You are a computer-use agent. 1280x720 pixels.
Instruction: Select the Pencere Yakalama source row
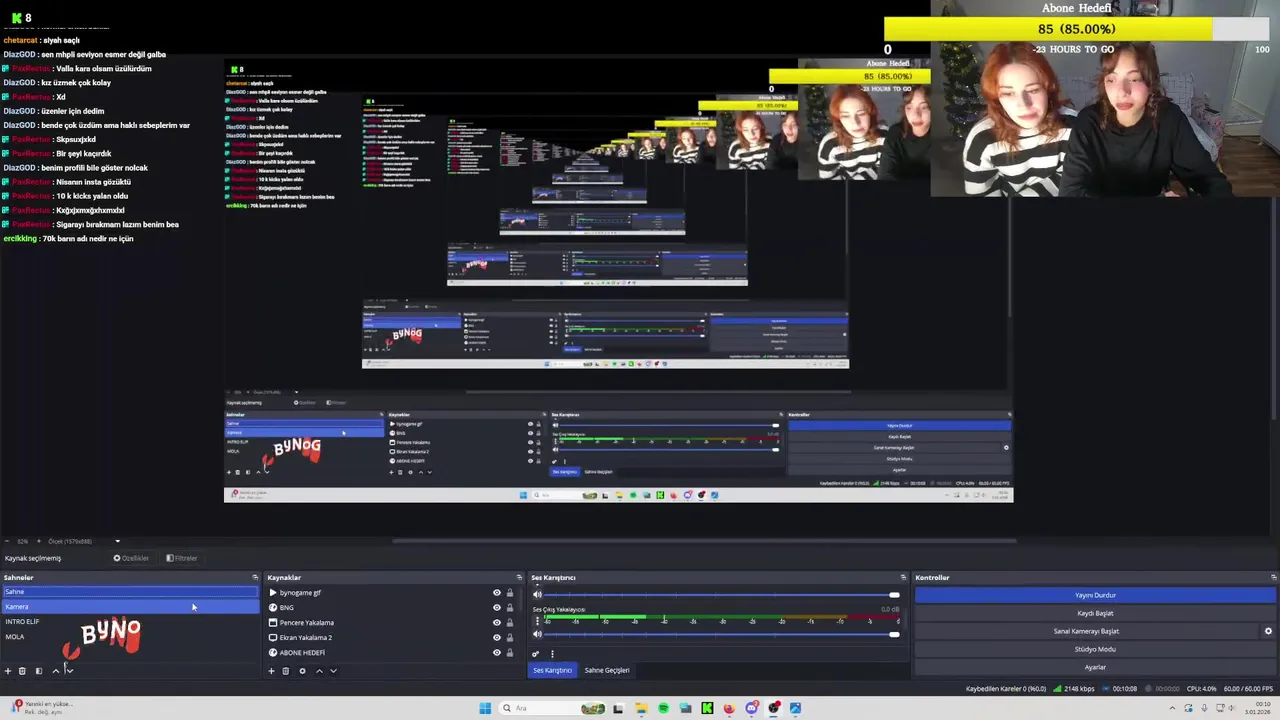[x=393, y=623]
